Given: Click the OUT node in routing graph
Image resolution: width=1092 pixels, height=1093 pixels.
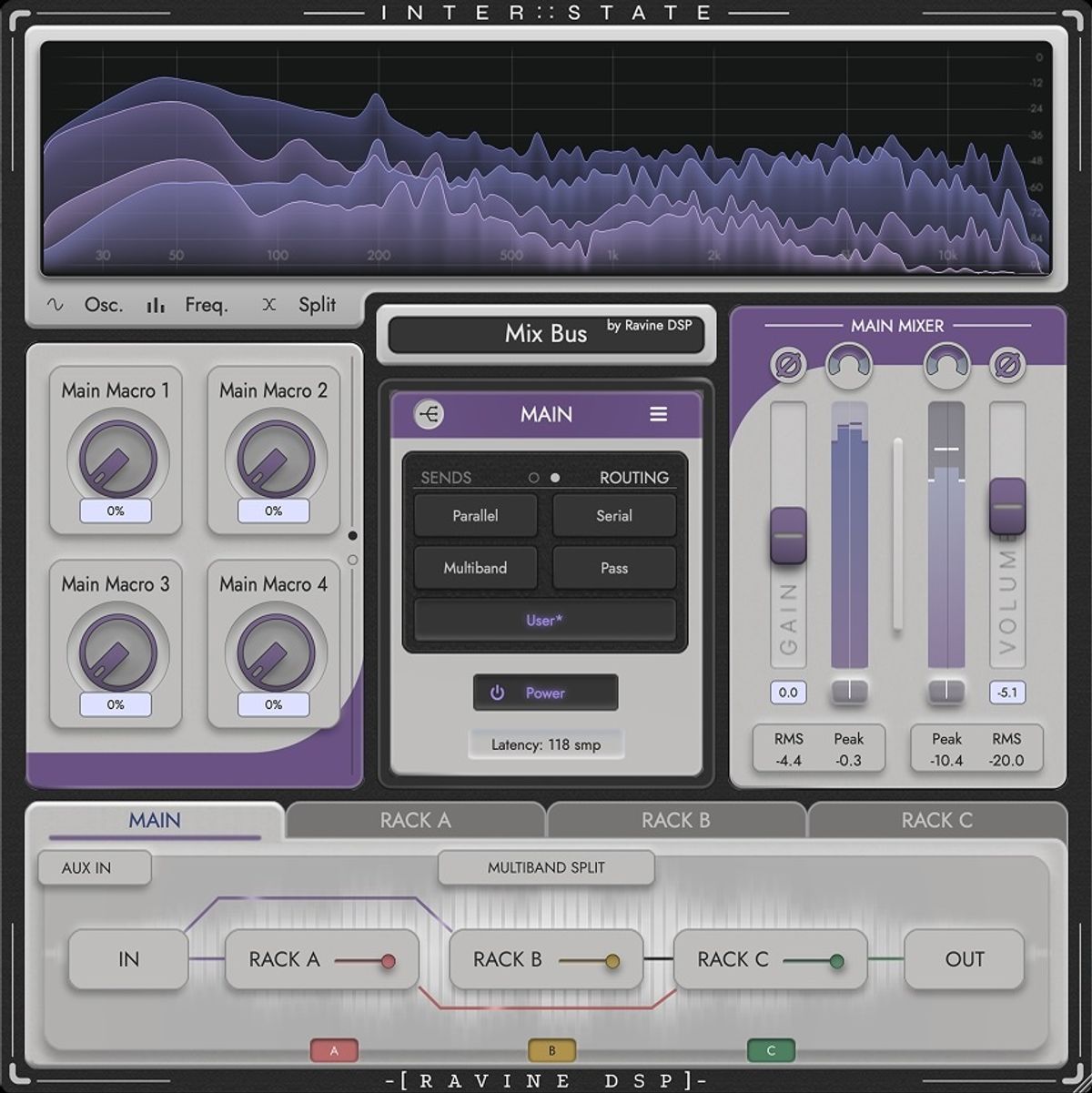Looking at the screenshot, I should (965, 959).
